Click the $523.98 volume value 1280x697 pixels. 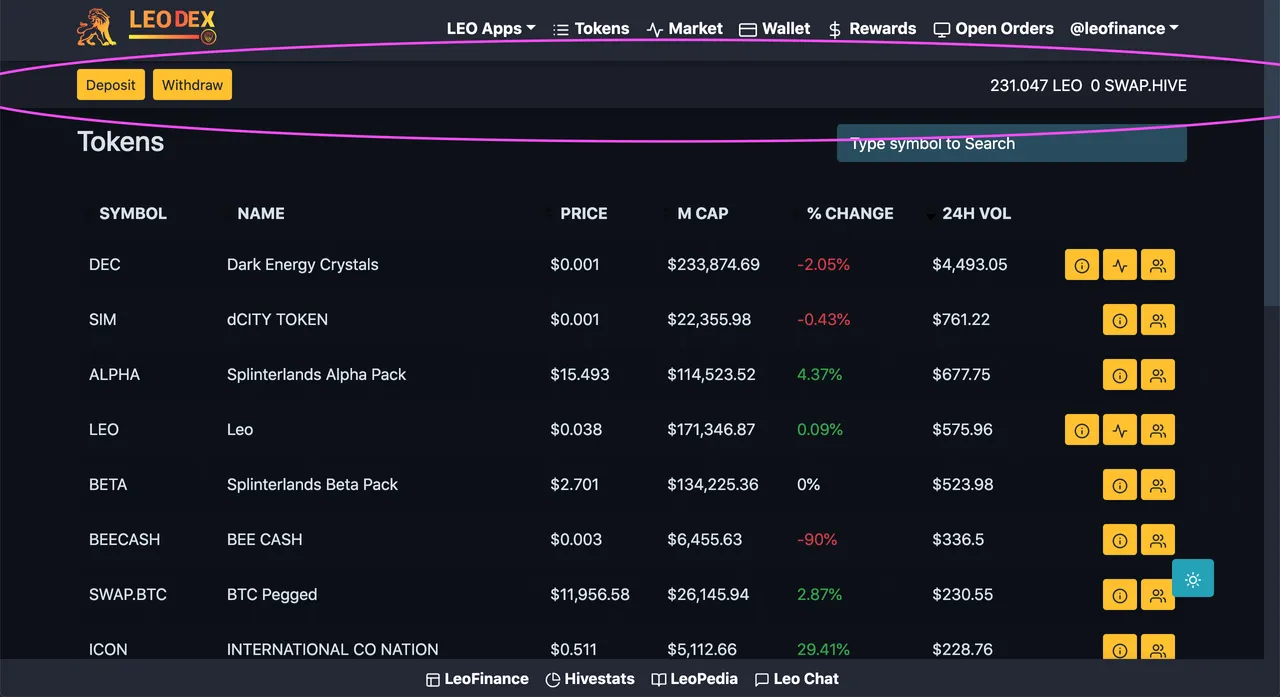point(963,485)
